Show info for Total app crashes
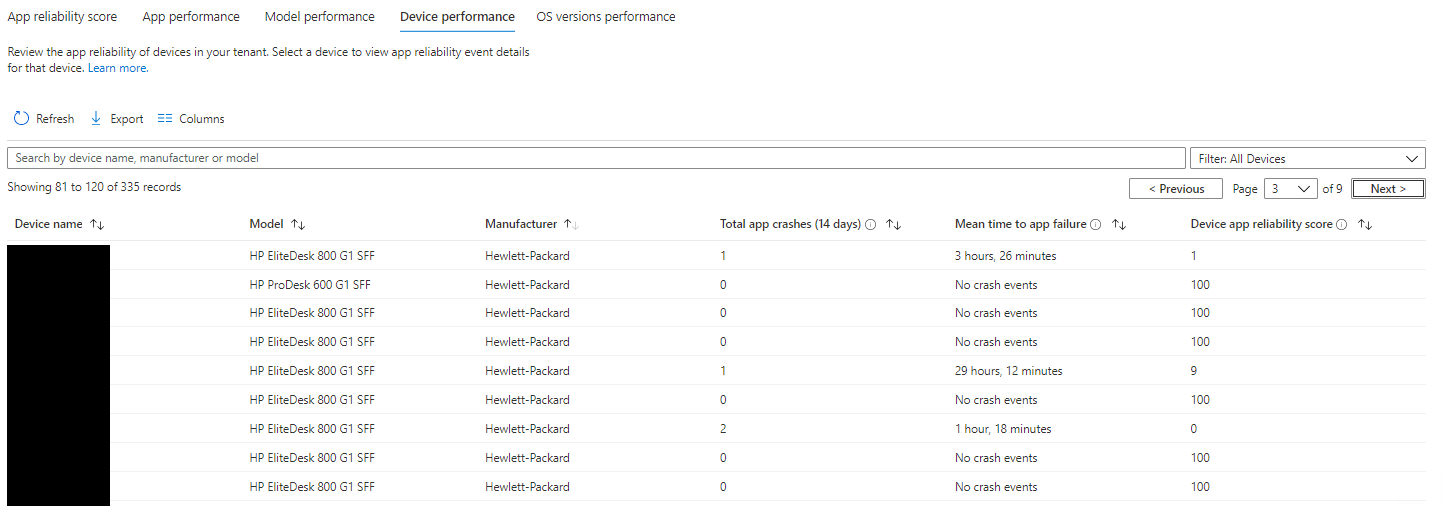This screenshot has height=506, width=1442. 871,225
